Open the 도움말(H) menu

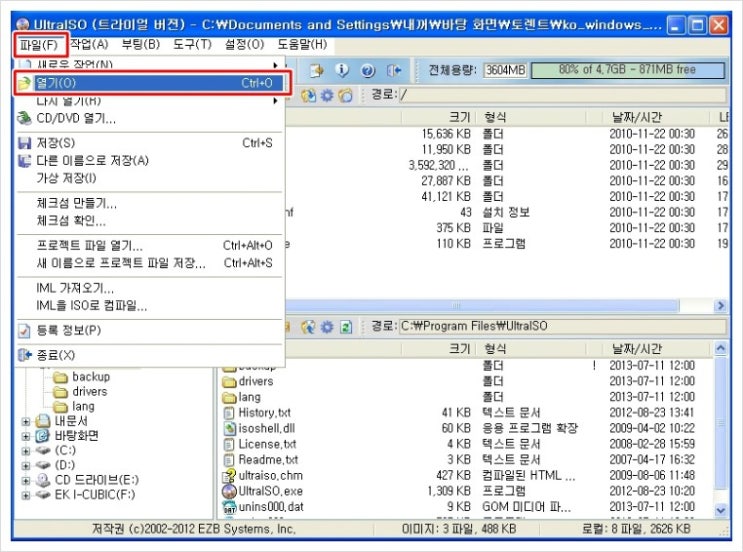tap(302, 45)
